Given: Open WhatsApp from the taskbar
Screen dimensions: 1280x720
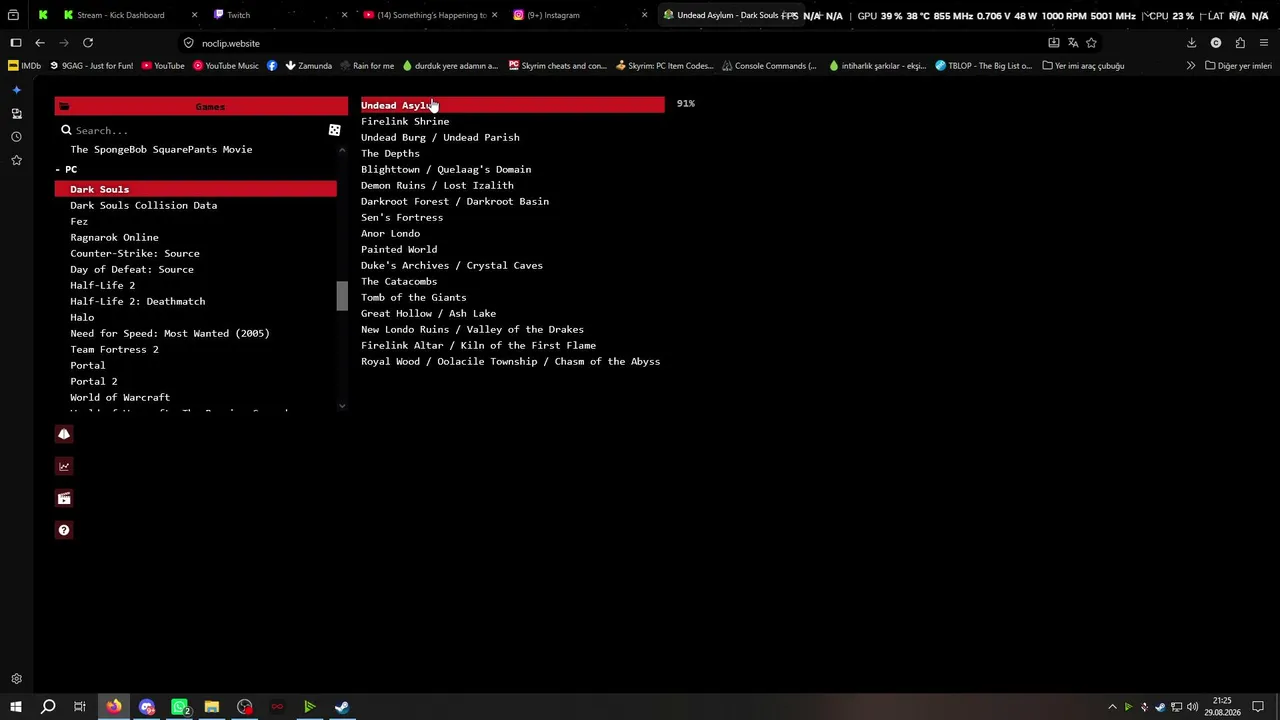Looking at the screenshot, I should point(180,707).
